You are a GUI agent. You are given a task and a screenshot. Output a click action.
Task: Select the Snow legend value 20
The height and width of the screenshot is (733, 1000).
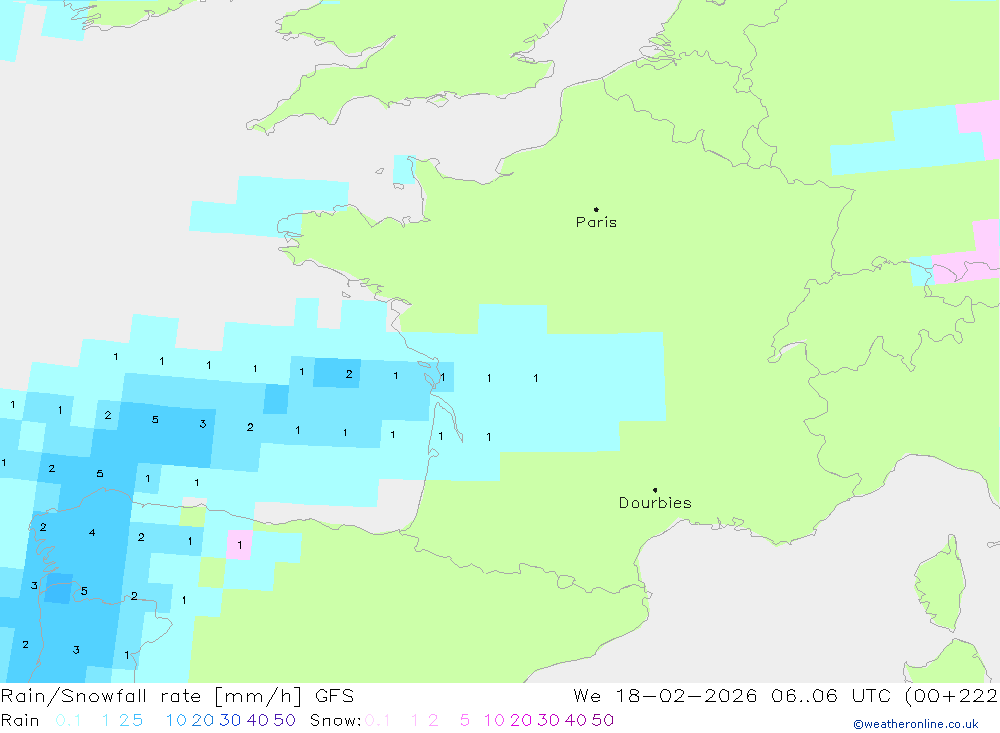[521, 720]
